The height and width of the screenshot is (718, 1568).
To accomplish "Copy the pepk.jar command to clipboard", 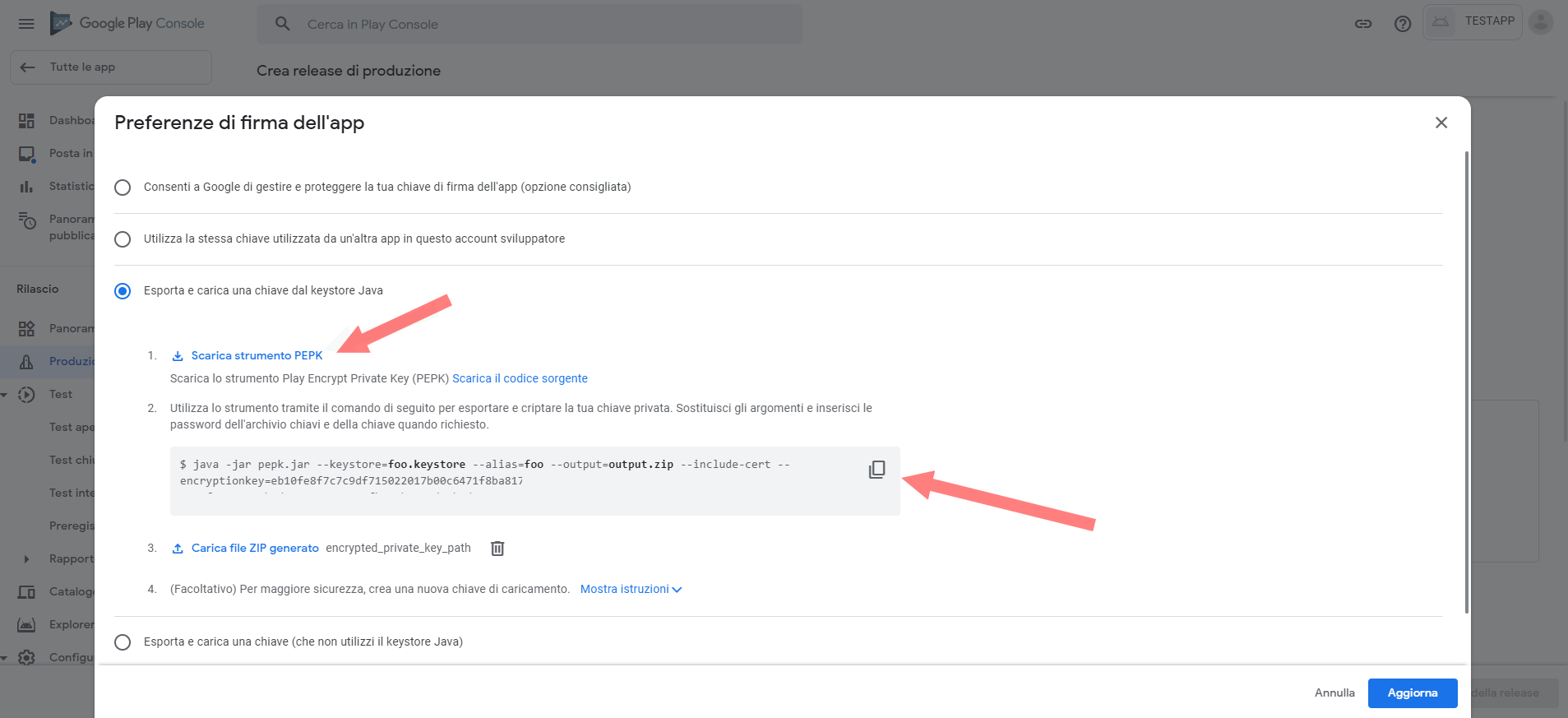I will pyautogui.click(x=877, y=470).
